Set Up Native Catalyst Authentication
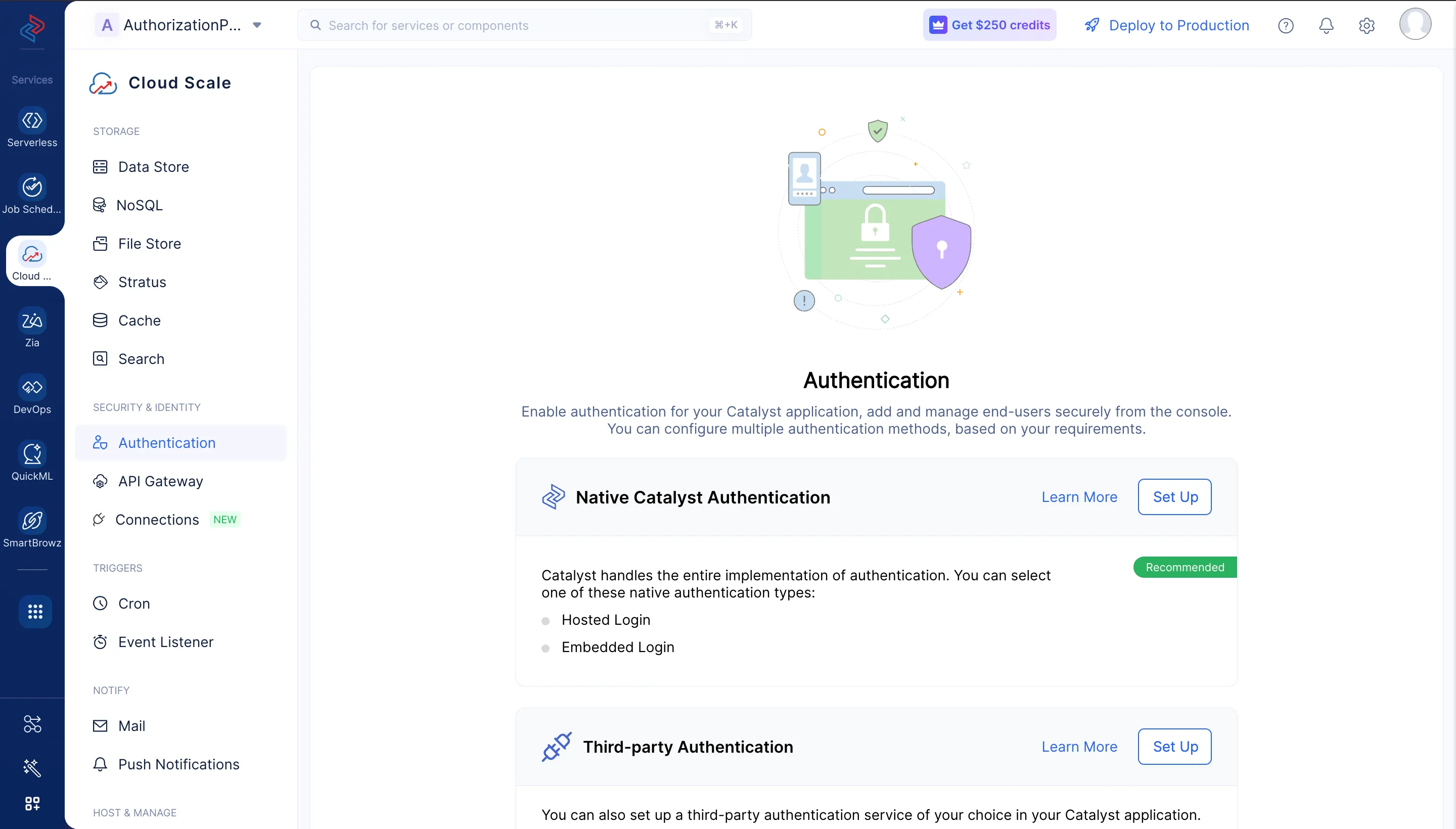1456x829 pixels. (x=1173, y=496)
